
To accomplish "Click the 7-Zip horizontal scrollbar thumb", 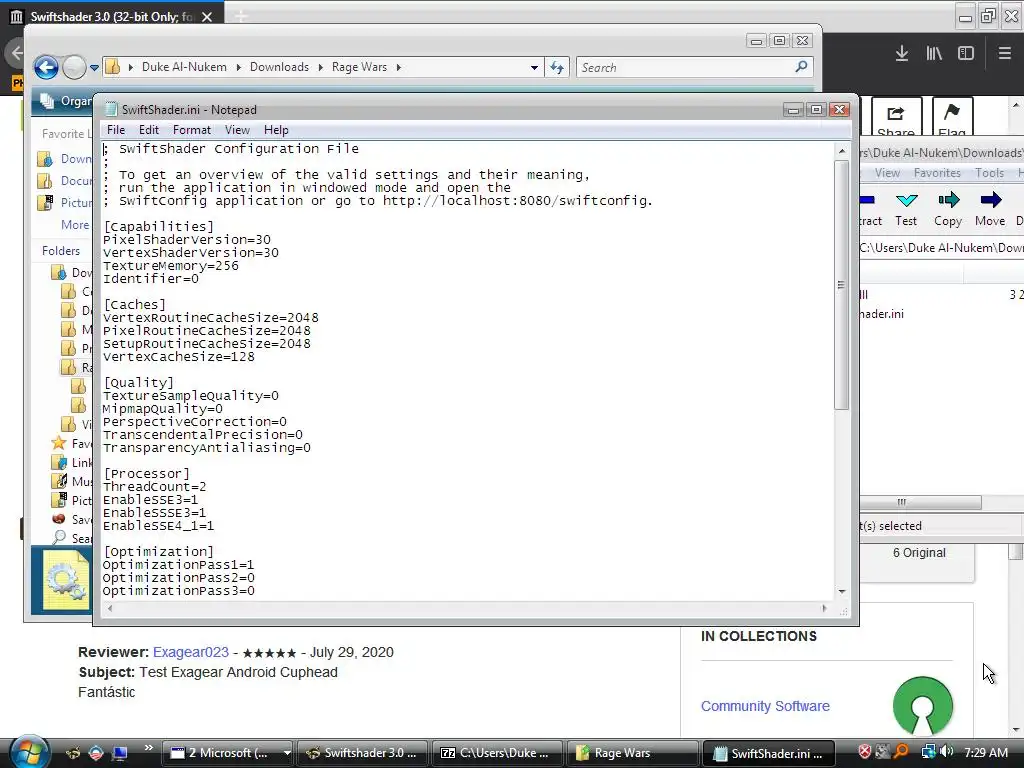I will (919, 502).
